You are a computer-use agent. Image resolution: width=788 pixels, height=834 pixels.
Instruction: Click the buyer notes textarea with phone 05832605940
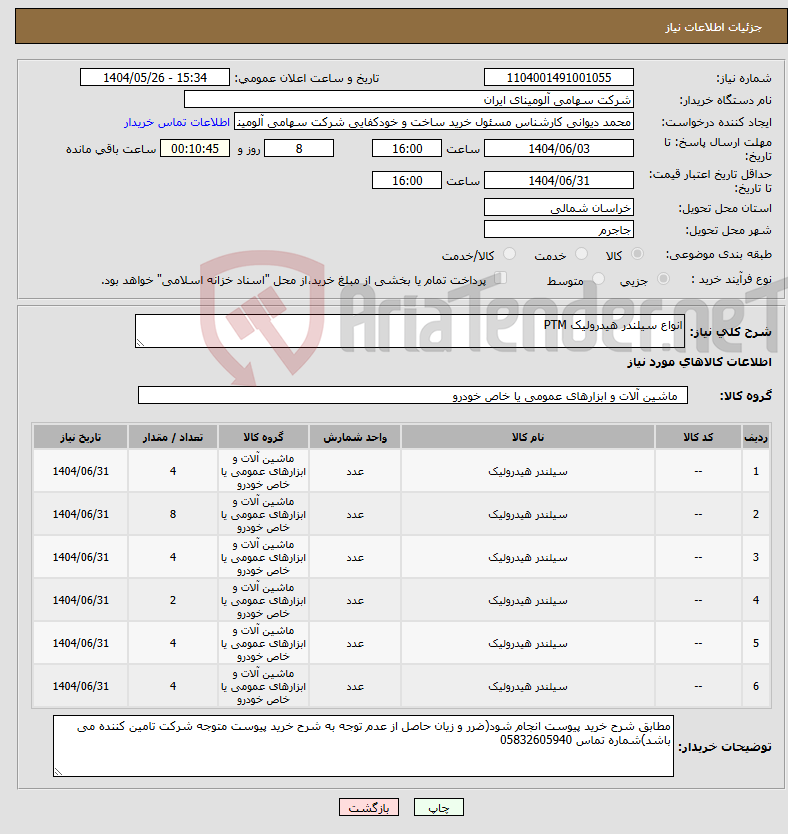coord(363,746)
